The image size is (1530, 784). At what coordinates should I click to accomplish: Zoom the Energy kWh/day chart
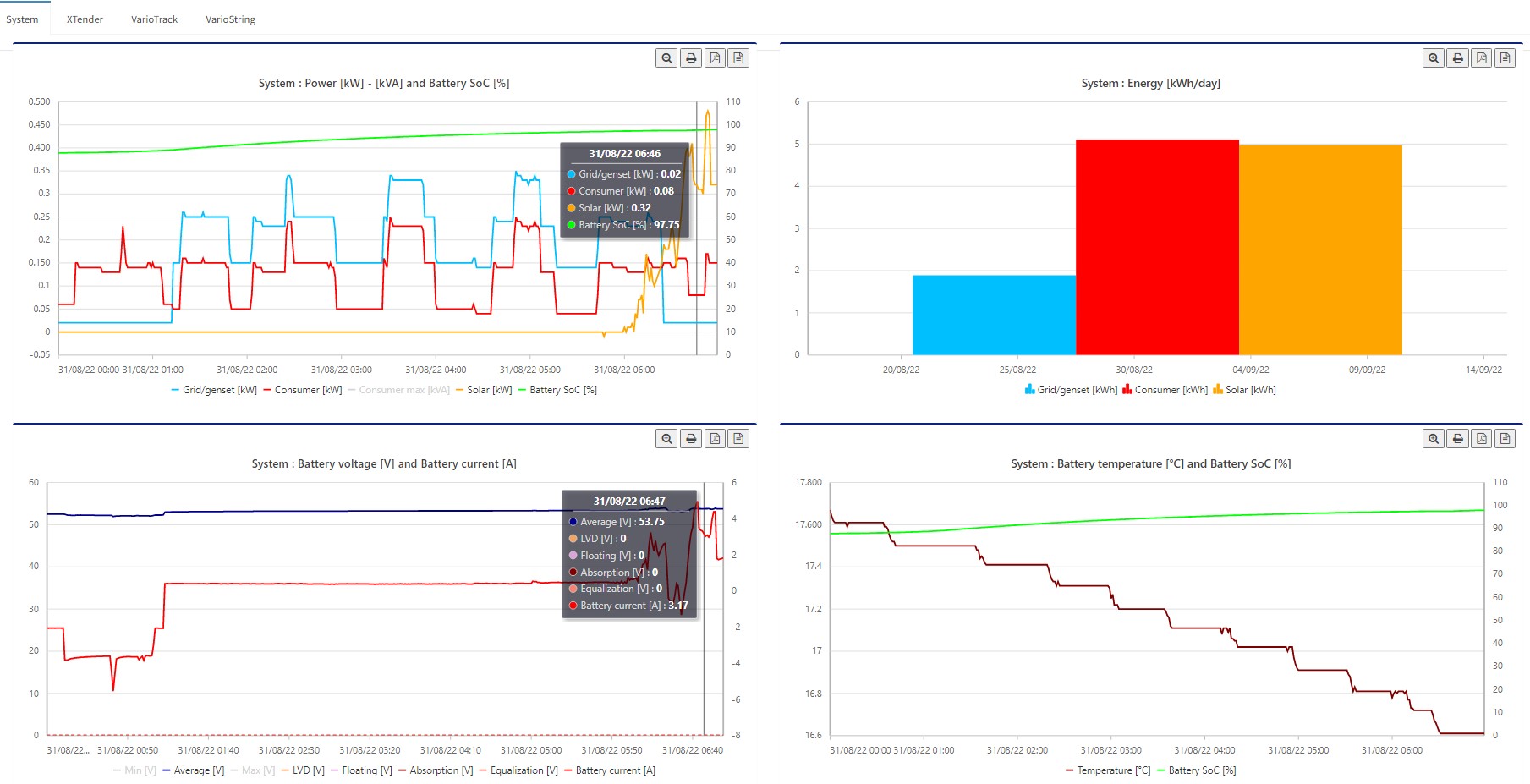pyautogui.click(x=1434, y=58)
